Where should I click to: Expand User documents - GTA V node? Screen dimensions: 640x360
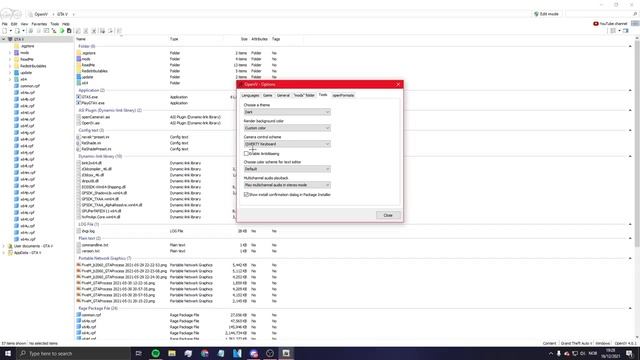[x=4, y=246]
